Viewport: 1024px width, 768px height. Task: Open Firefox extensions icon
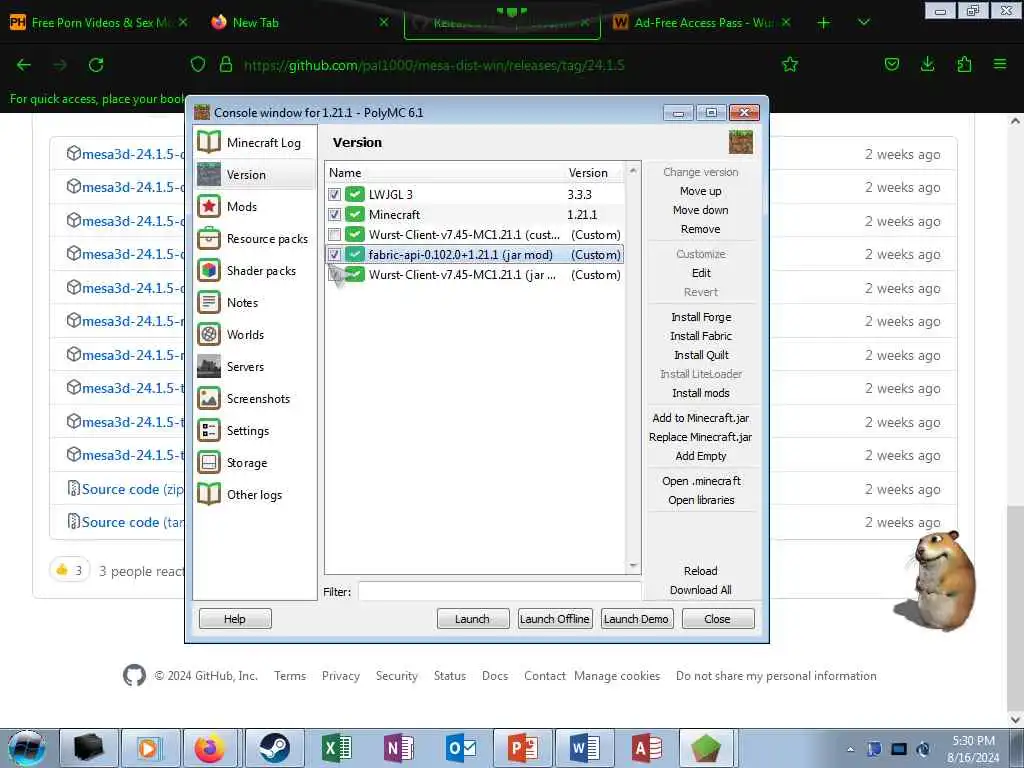tap(964, 64)
